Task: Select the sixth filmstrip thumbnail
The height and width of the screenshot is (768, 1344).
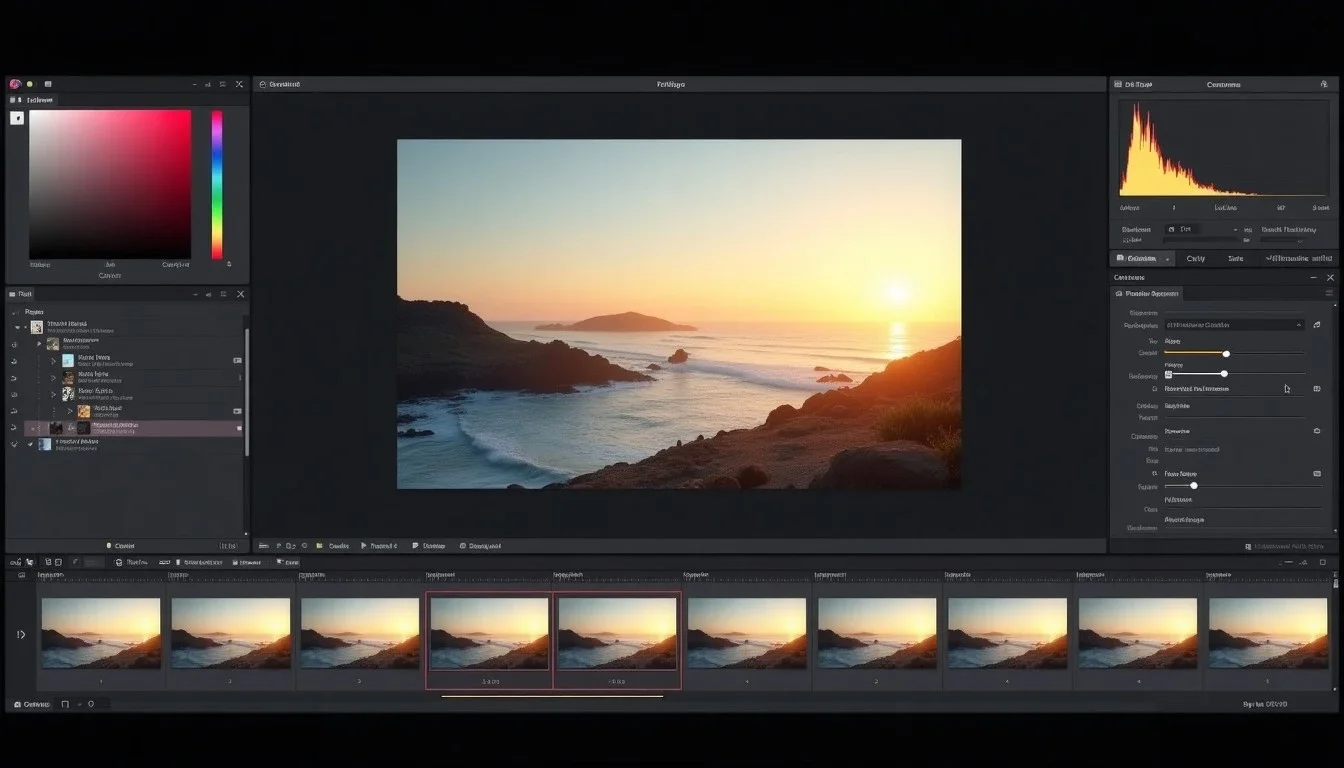Action: [747, 634]
